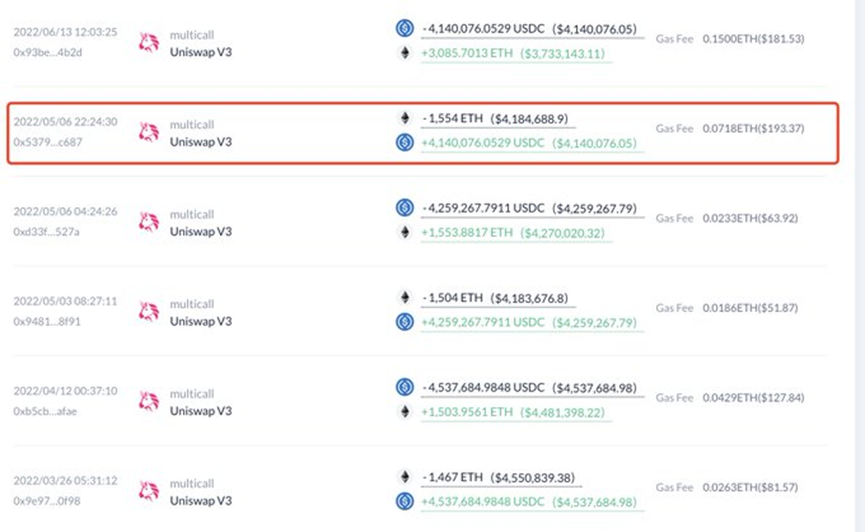The height and width of the screenshot is (532, 865).
Task: Click ETH icon beside +3,085.7013 ETH
Action: [x=405, y=53]
